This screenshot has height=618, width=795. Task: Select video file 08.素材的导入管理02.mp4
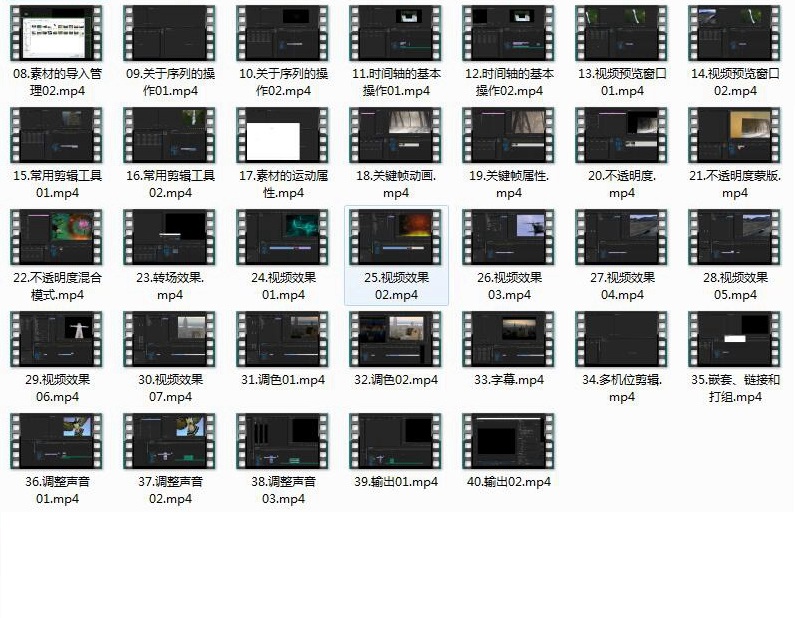pyautogui.click(x=57, y=33)
